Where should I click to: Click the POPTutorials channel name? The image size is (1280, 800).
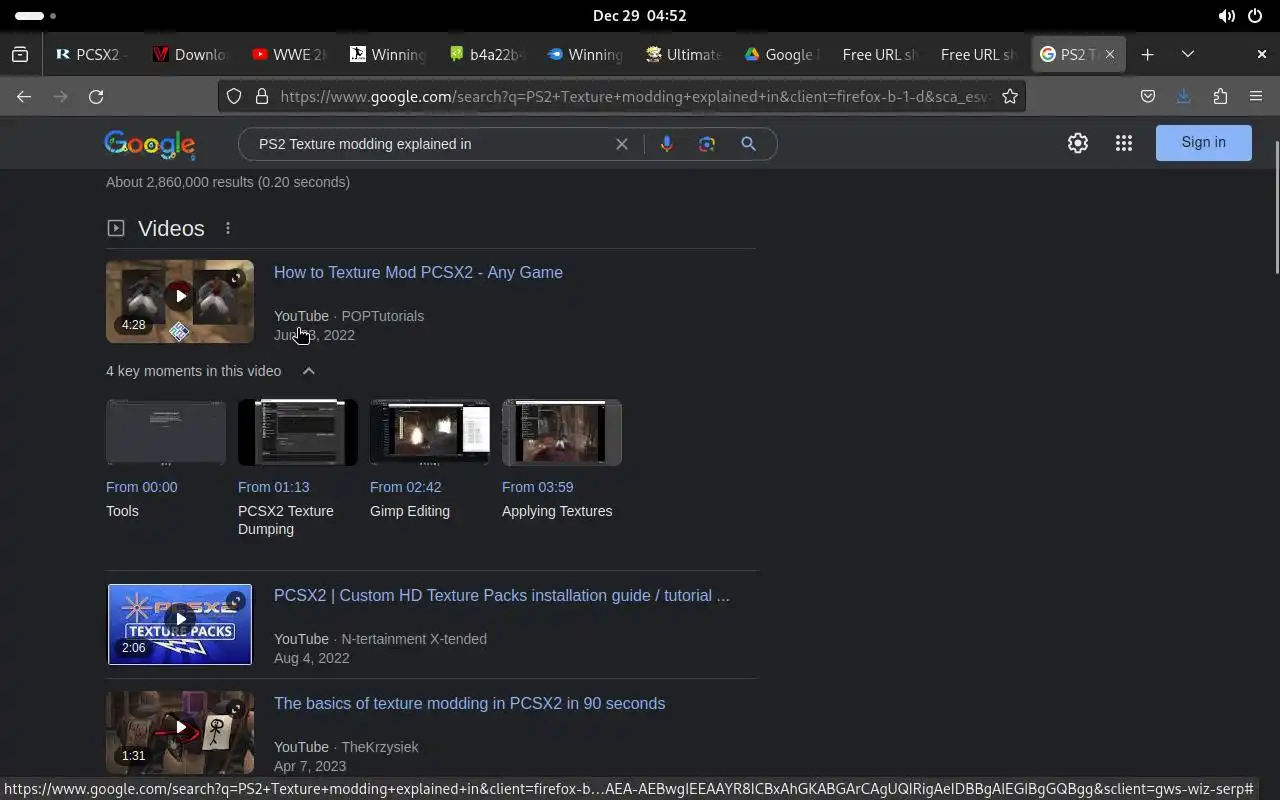pyautogui.click(x=382, y=316)
